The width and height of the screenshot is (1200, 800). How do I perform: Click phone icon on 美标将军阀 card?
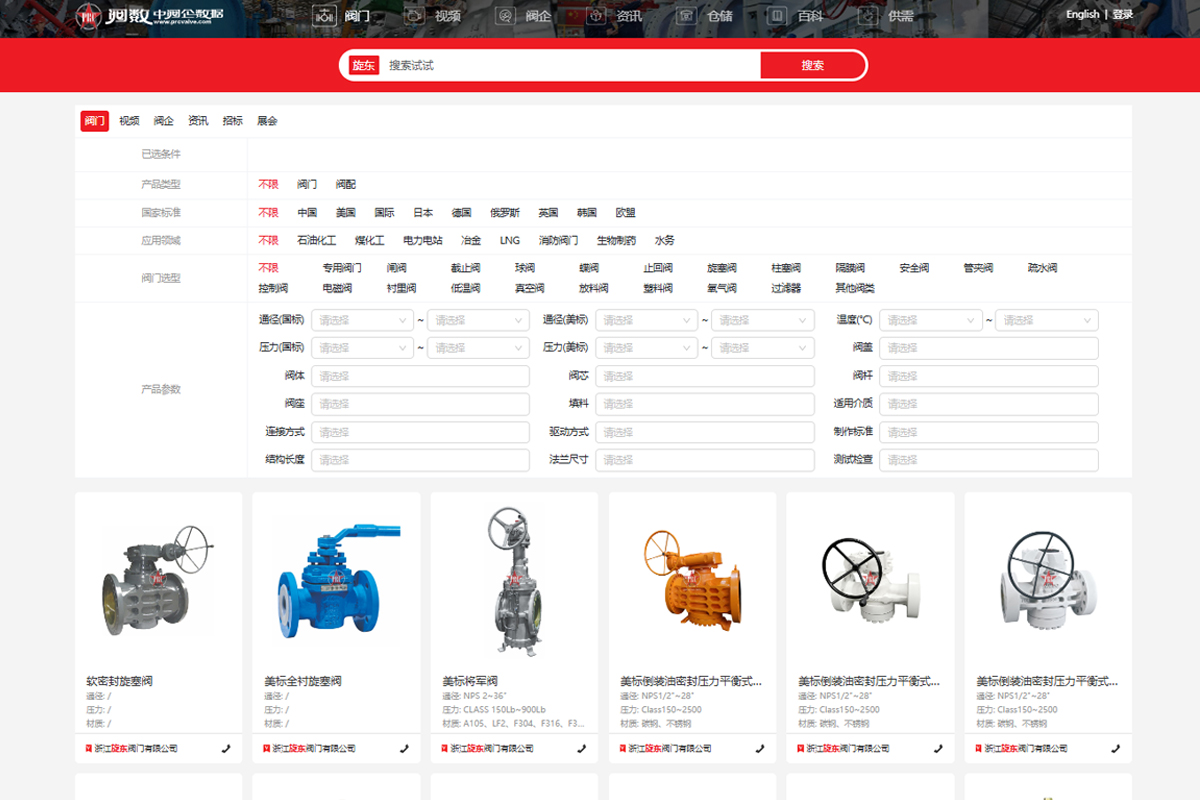coord(582,748)
